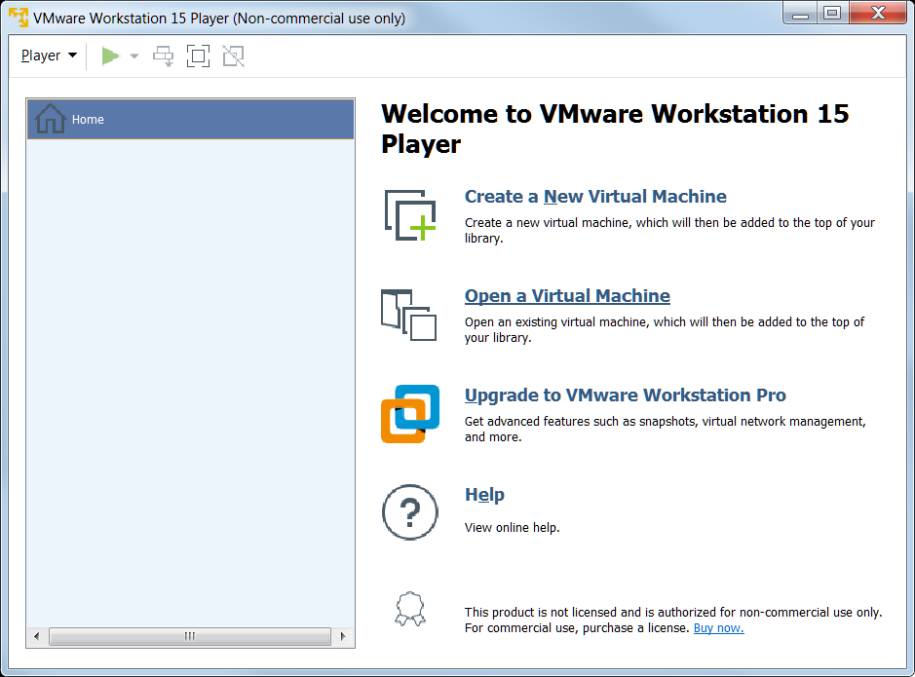Minimize the VMware Player window
915x677 pixels.
(801, 13)
